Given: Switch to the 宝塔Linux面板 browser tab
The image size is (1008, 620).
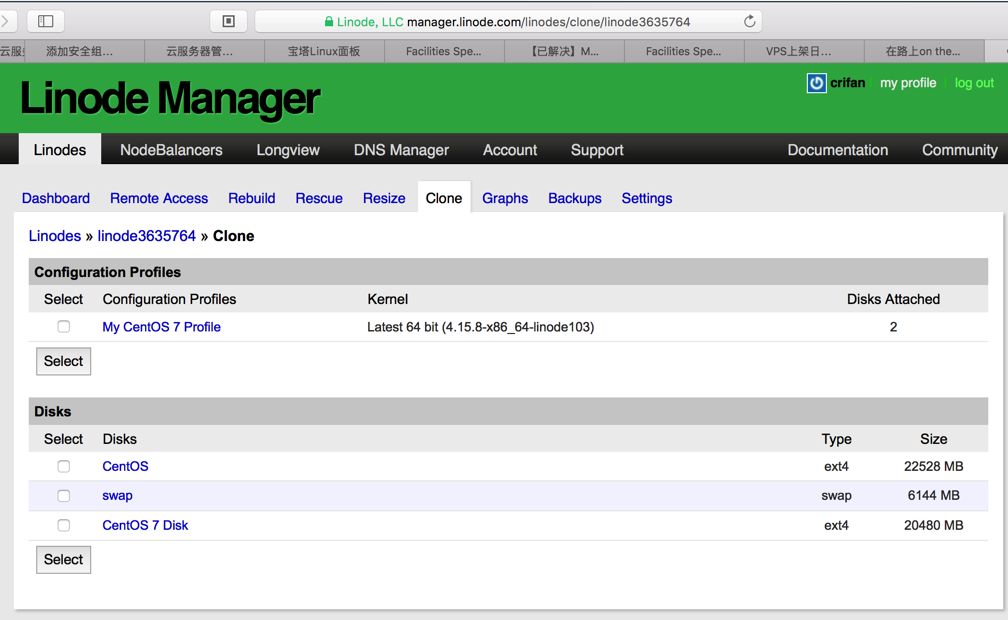Looking at the screenshot, I should click(x=324, y=51).
